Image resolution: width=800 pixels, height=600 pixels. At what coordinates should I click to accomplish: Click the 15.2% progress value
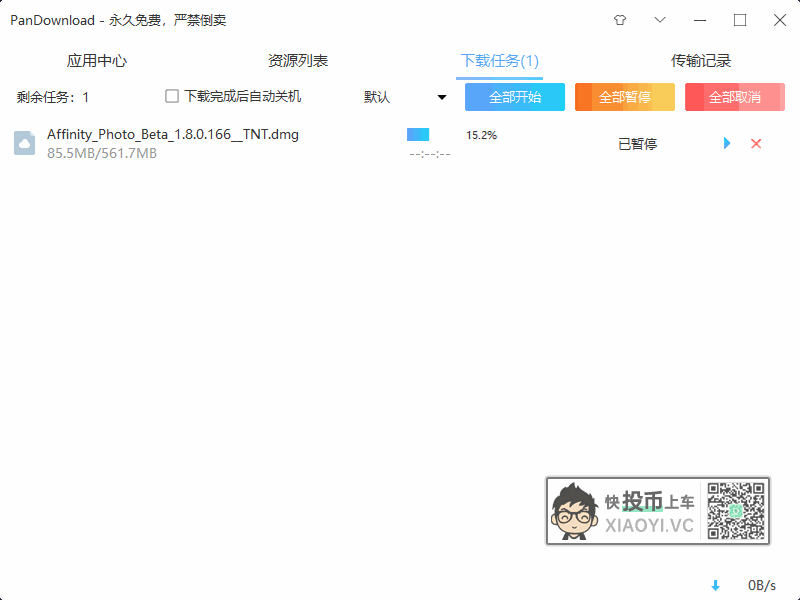coord(481,135)
